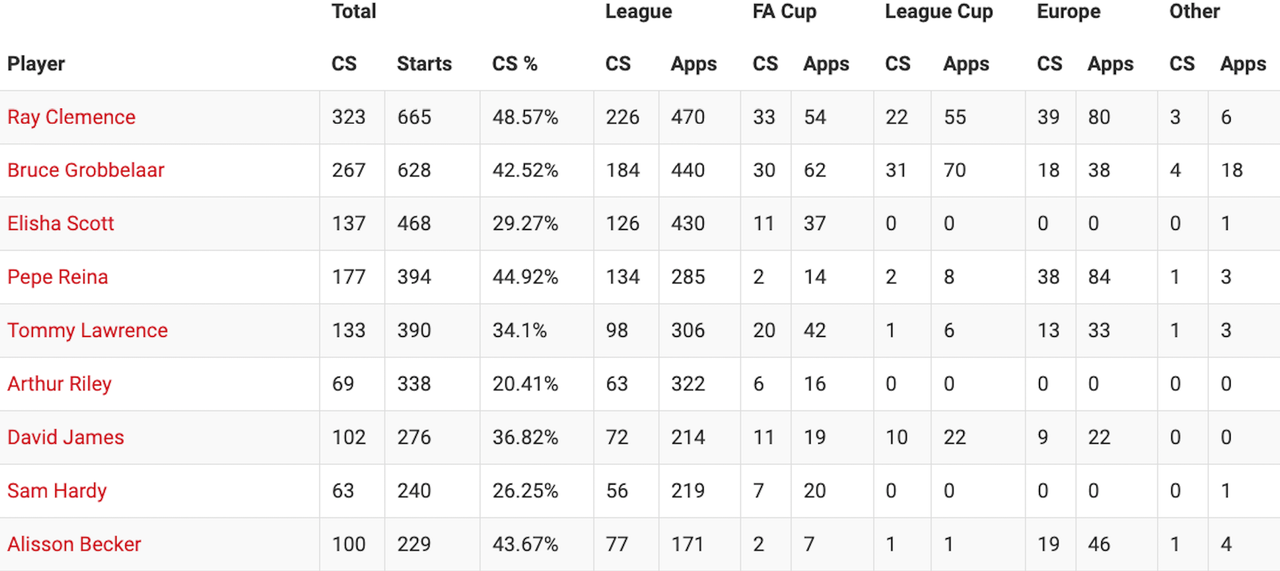Click the Europe group header

[x=1069, y=12]
